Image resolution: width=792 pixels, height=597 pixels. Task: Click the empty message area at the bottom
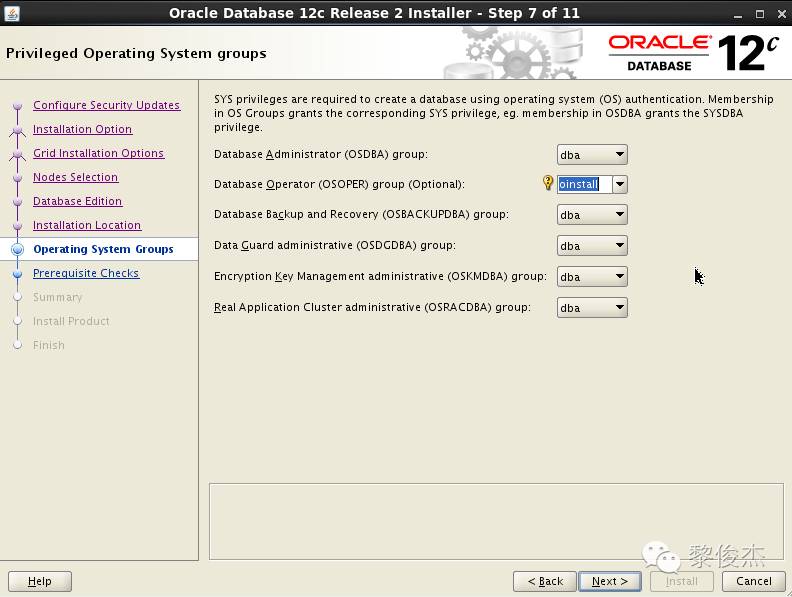[x=496, y=521]
